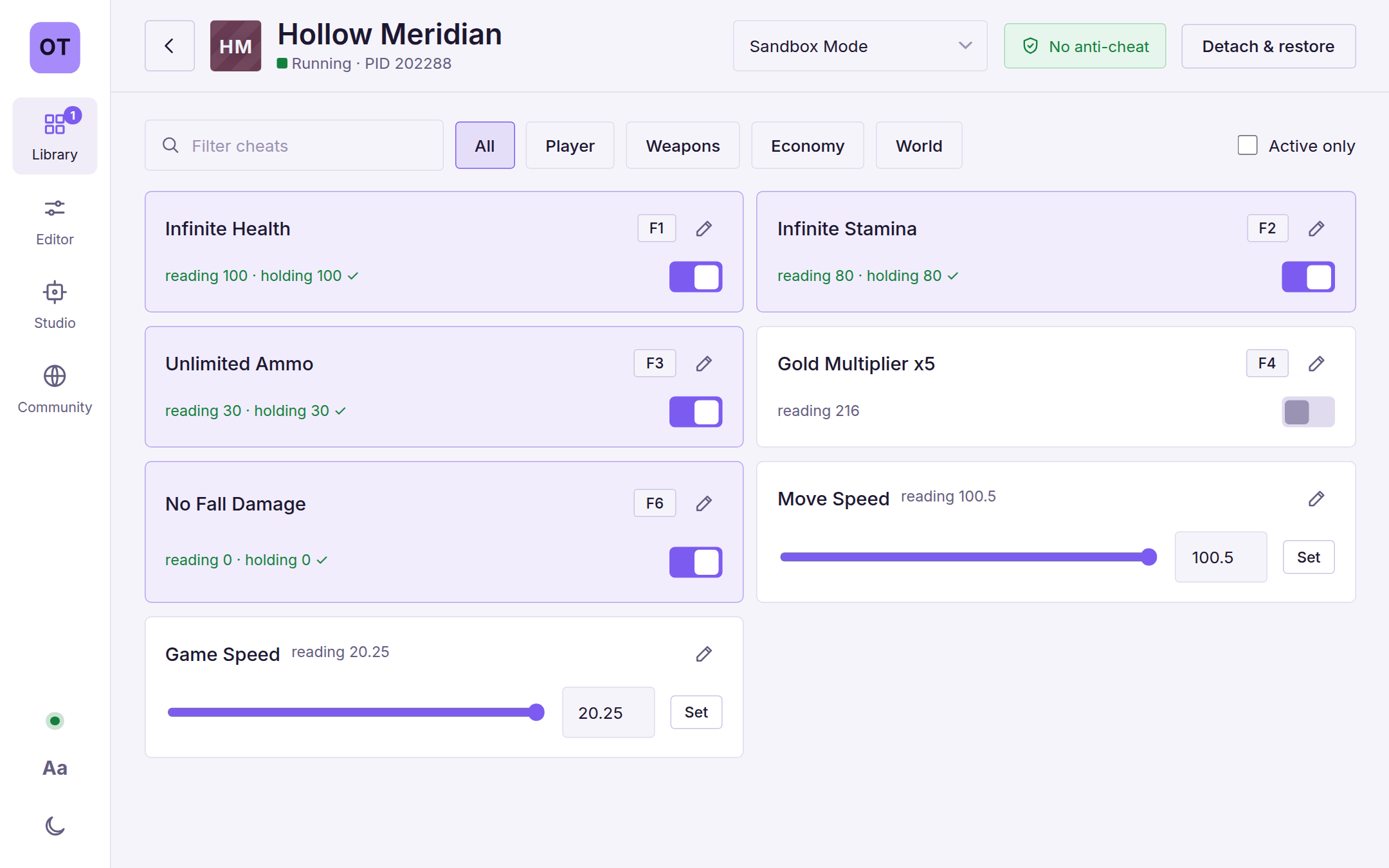Screen dimensions: 1389x868
Task: Open the Community sidebar section
Action: coord(55,390)
